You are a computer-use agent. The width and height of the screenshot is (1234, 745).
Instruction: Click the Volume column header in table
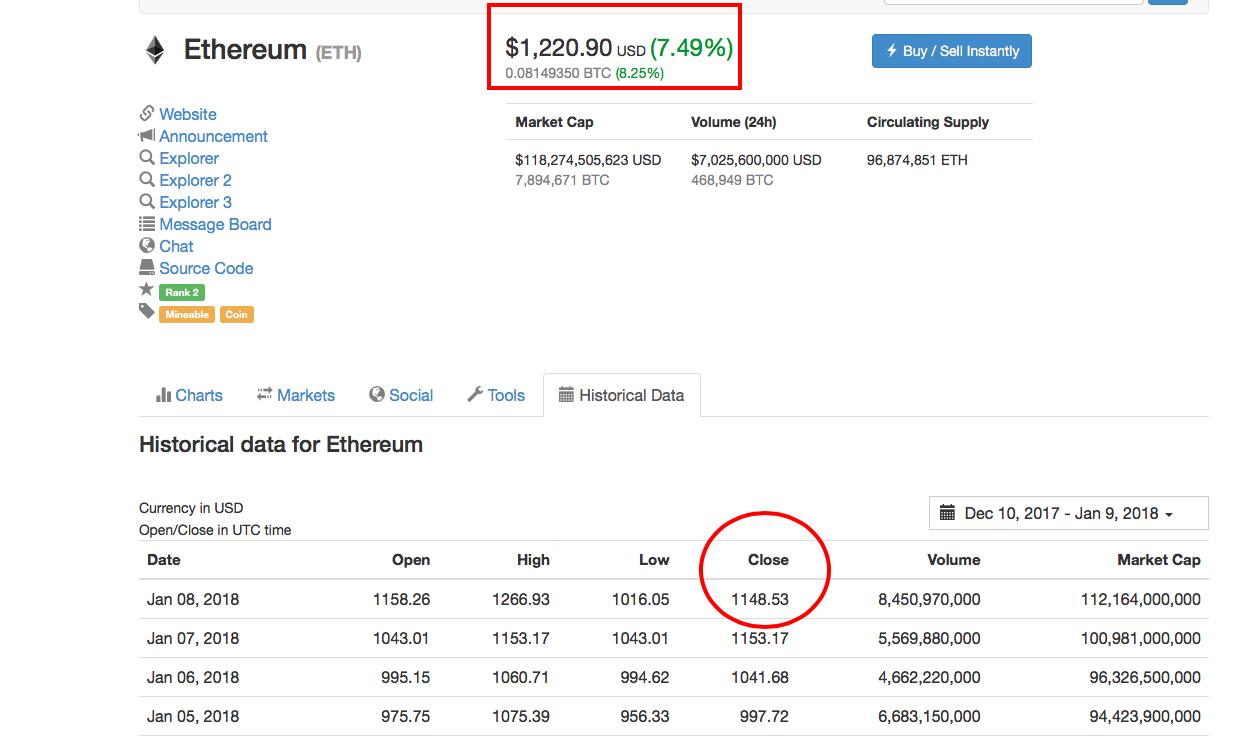coord(954,560)
